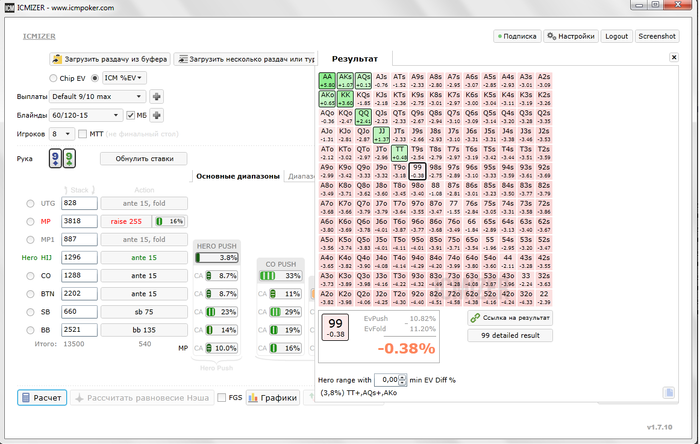Screen dimensions: 700x444
Task: Click Ссылка на результат button
Action: click(510, 318)
